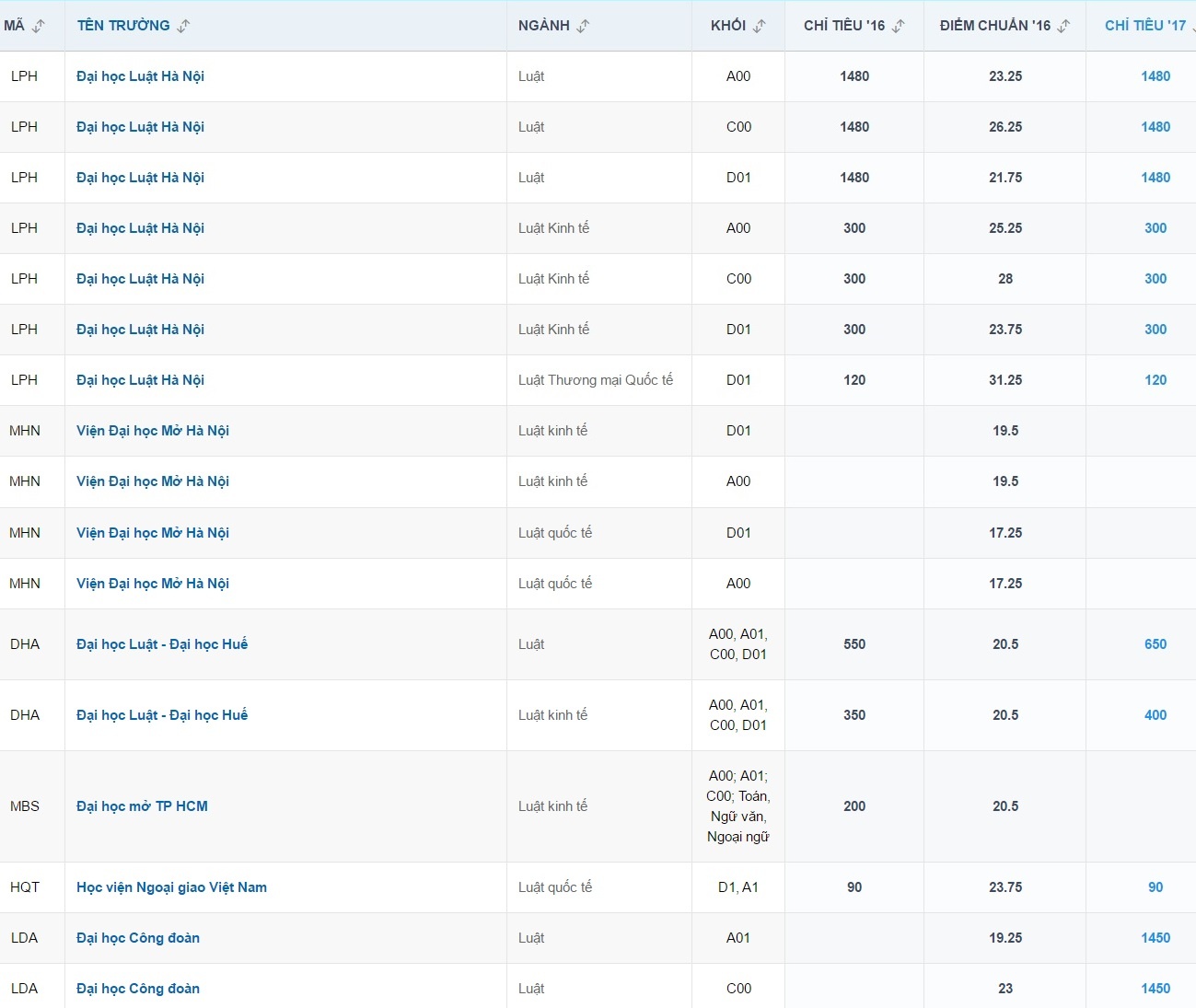Click the 400 quota for Huế Luật kinh tế

(1155, 715)
